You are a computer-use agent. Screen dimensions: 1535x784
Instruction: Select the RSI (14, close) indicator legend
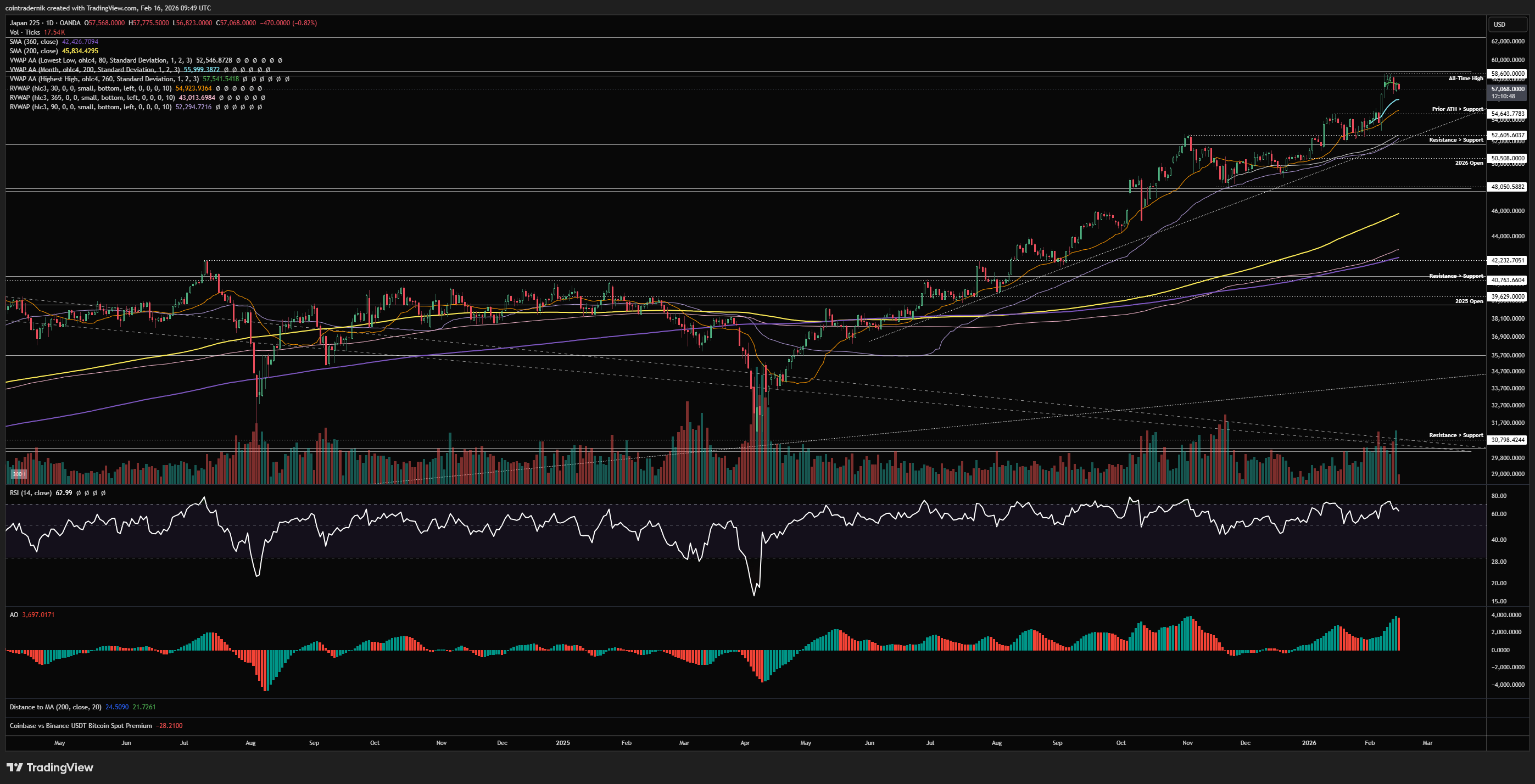pos(30,492)
